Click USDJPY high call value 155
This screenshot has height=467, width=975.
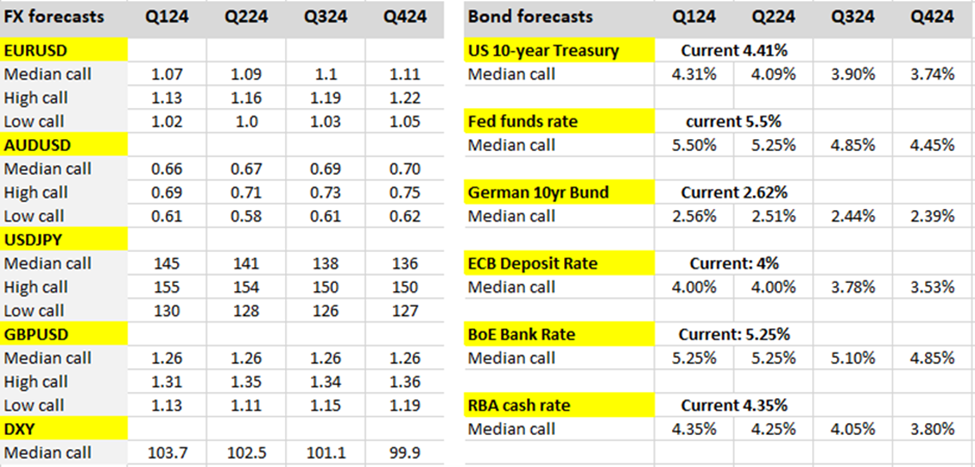pyautogui.click(x=168, y=287)
